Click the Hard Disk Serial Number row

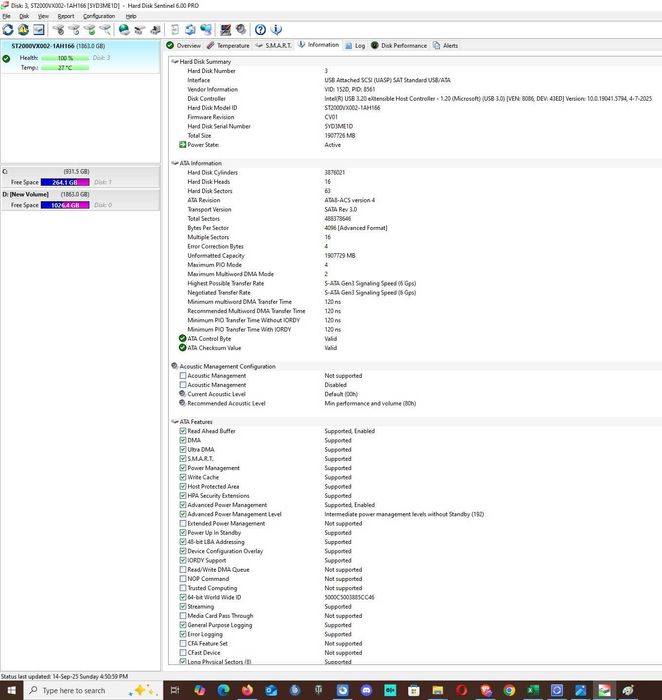coord(415,126)
